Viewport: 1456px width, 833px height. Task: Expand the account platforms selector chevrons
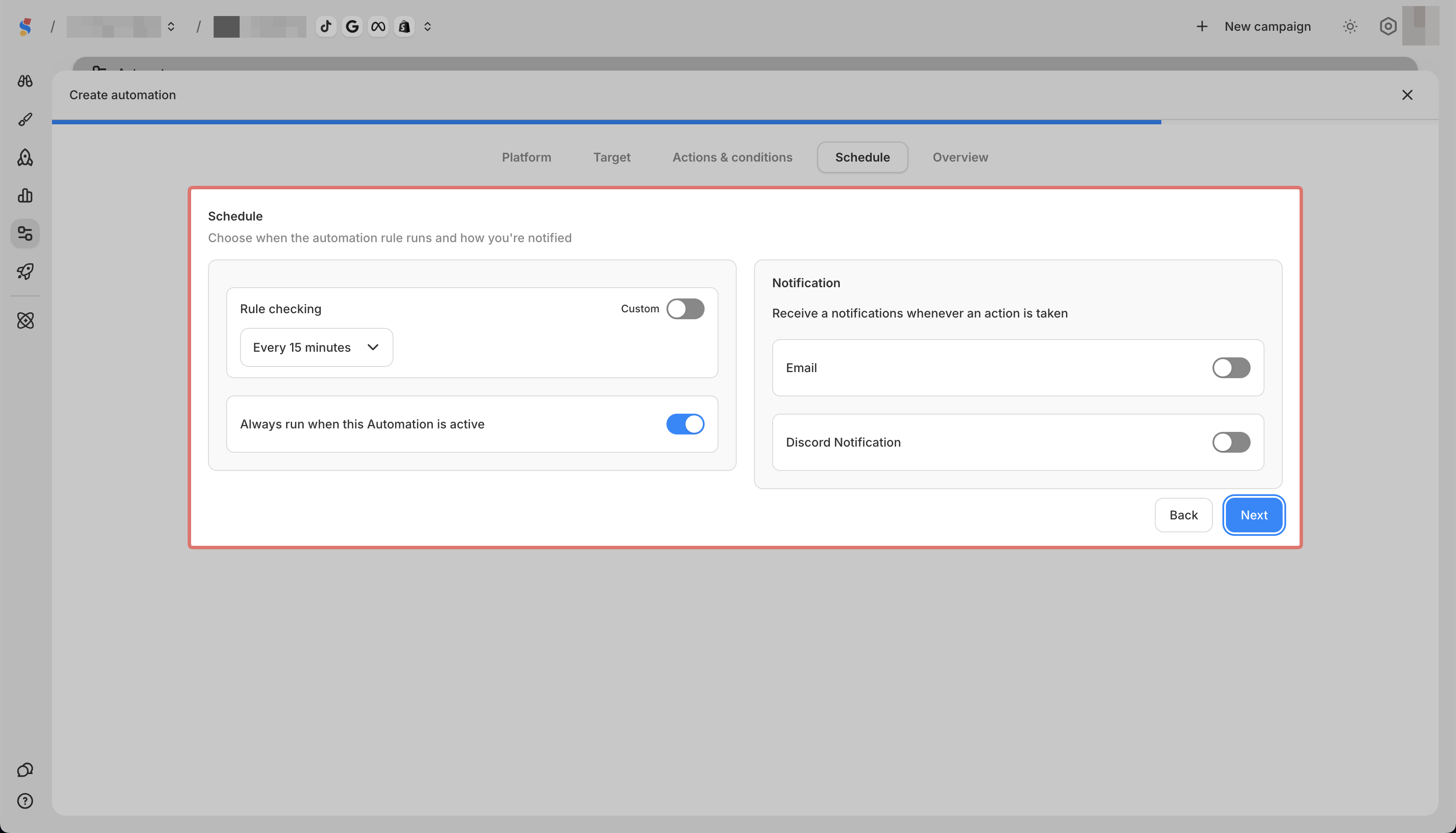point(428,26)
